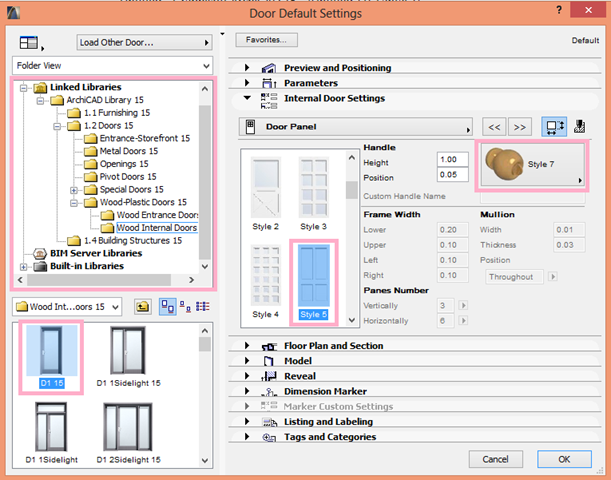611x480 pixels.
Task: Expand the Special Doors 15 folder
Action: tap(74, 190)
